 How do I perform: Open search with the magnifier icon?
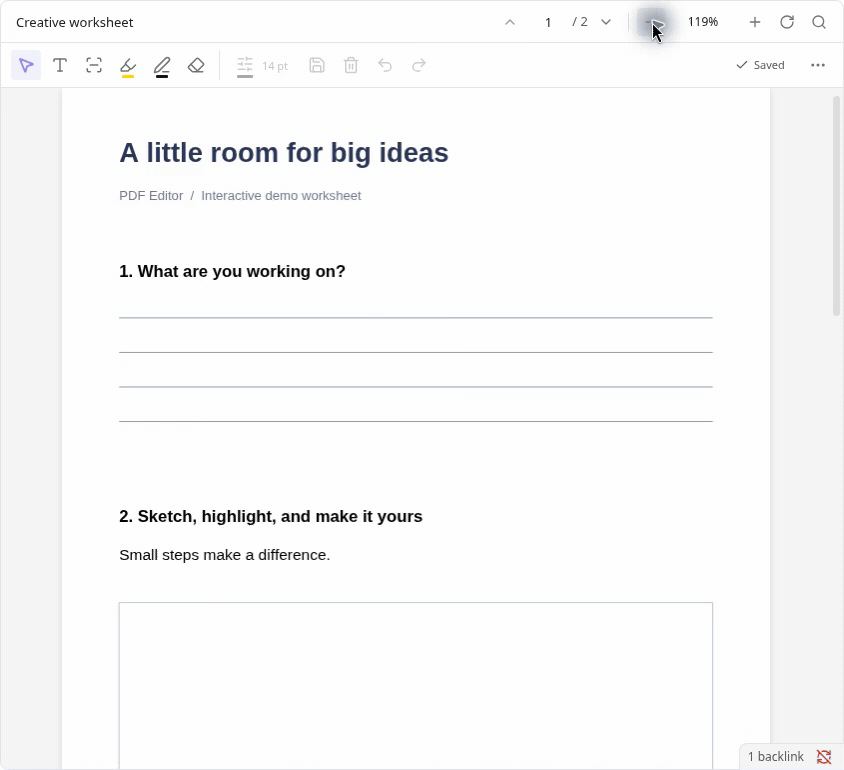(819, 22)
